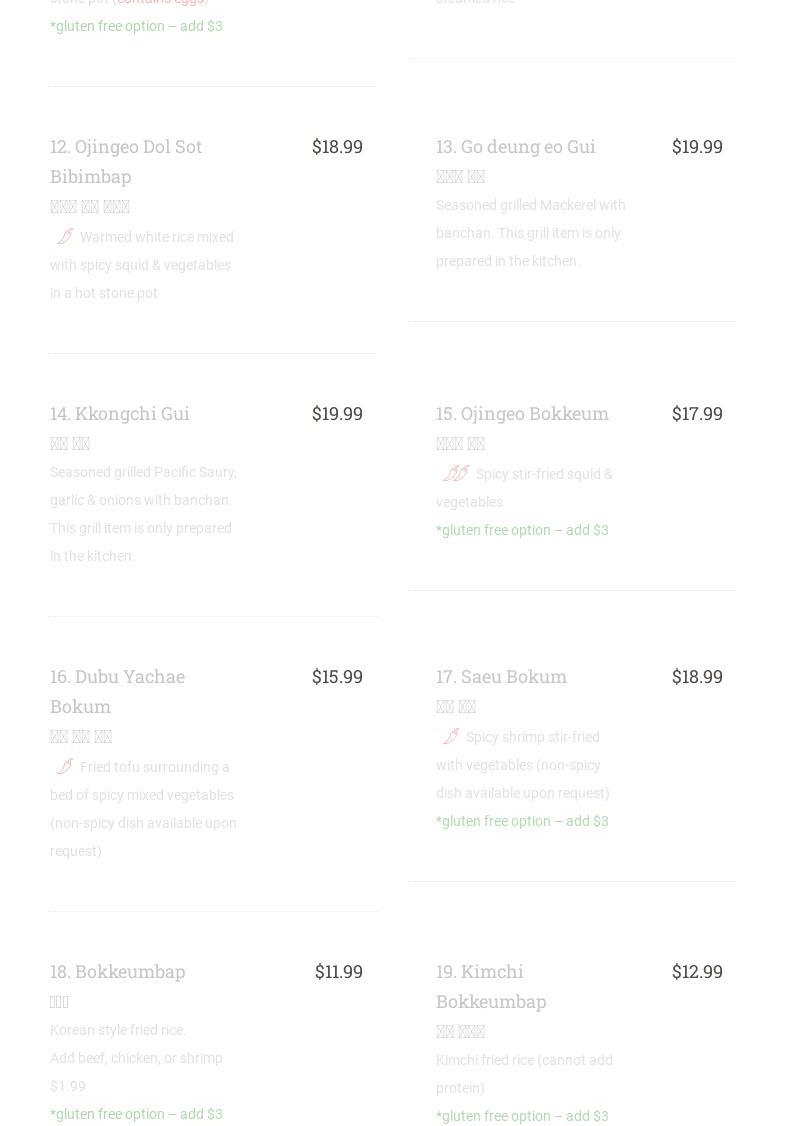Screen dimensions: 785x1126
Task: Open the 12. Ojingeo Dol Sot Bibimbap title
Action: pyautogui.click(x=126, y=161)
